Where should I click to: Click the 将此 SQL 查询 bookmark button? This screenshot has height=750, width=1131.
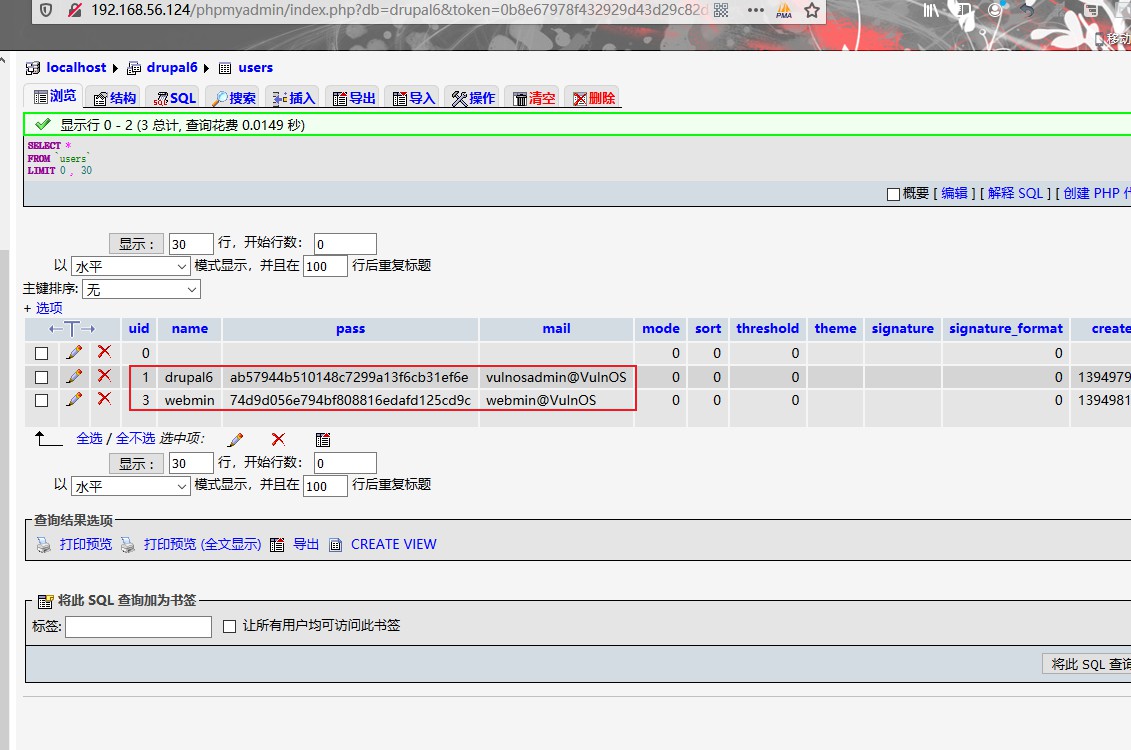1086,664
